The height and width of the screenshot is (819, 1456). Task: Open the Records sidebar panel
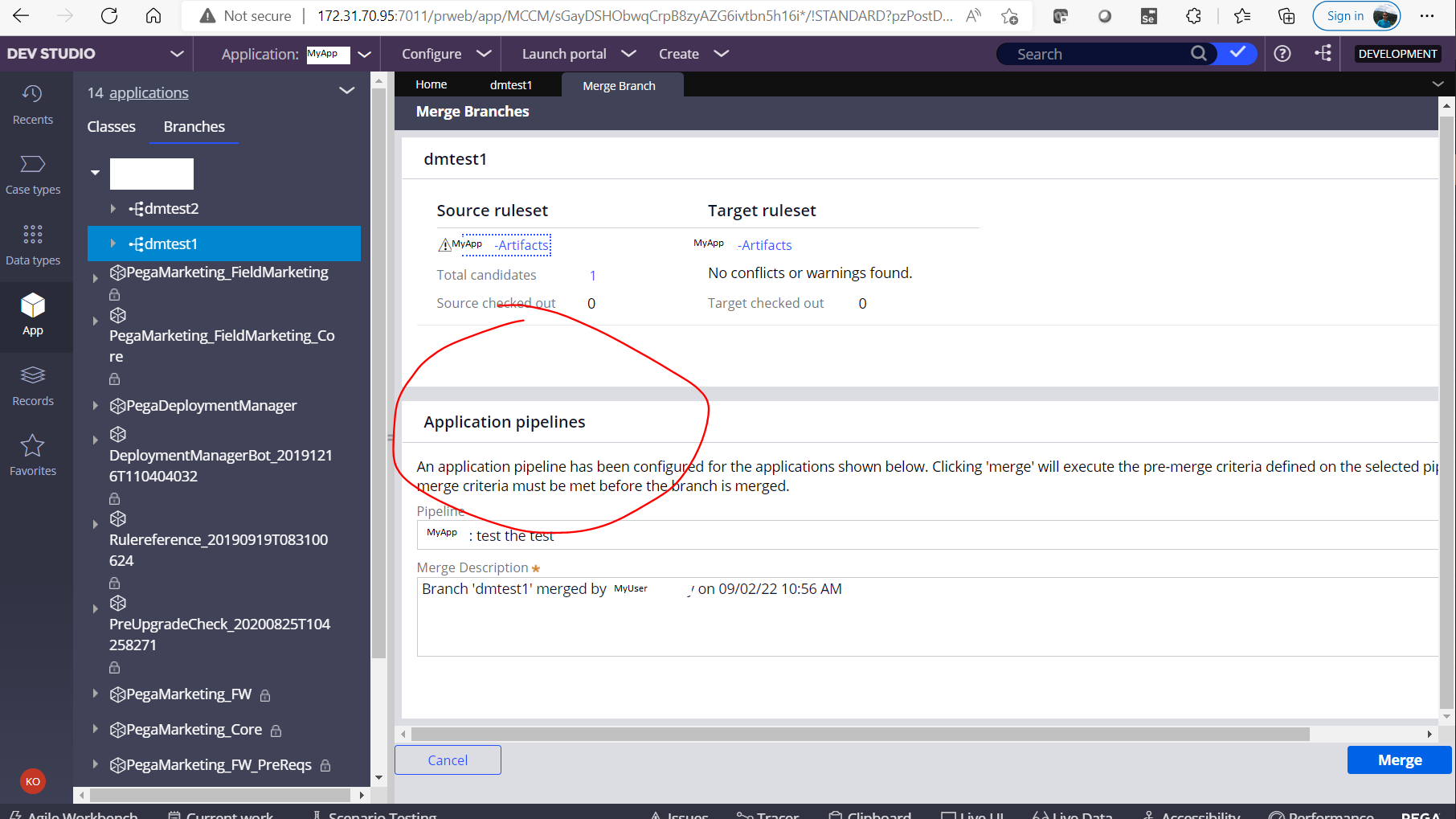[32, 384]
